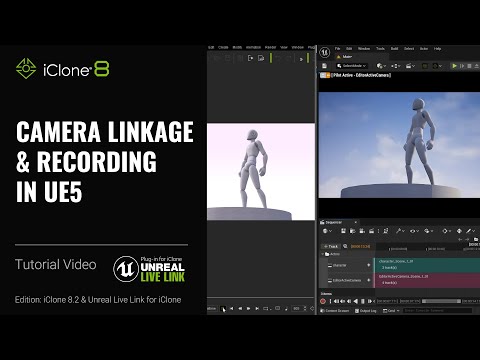Click the iClone play button in timeline bar

pos(248,309)
